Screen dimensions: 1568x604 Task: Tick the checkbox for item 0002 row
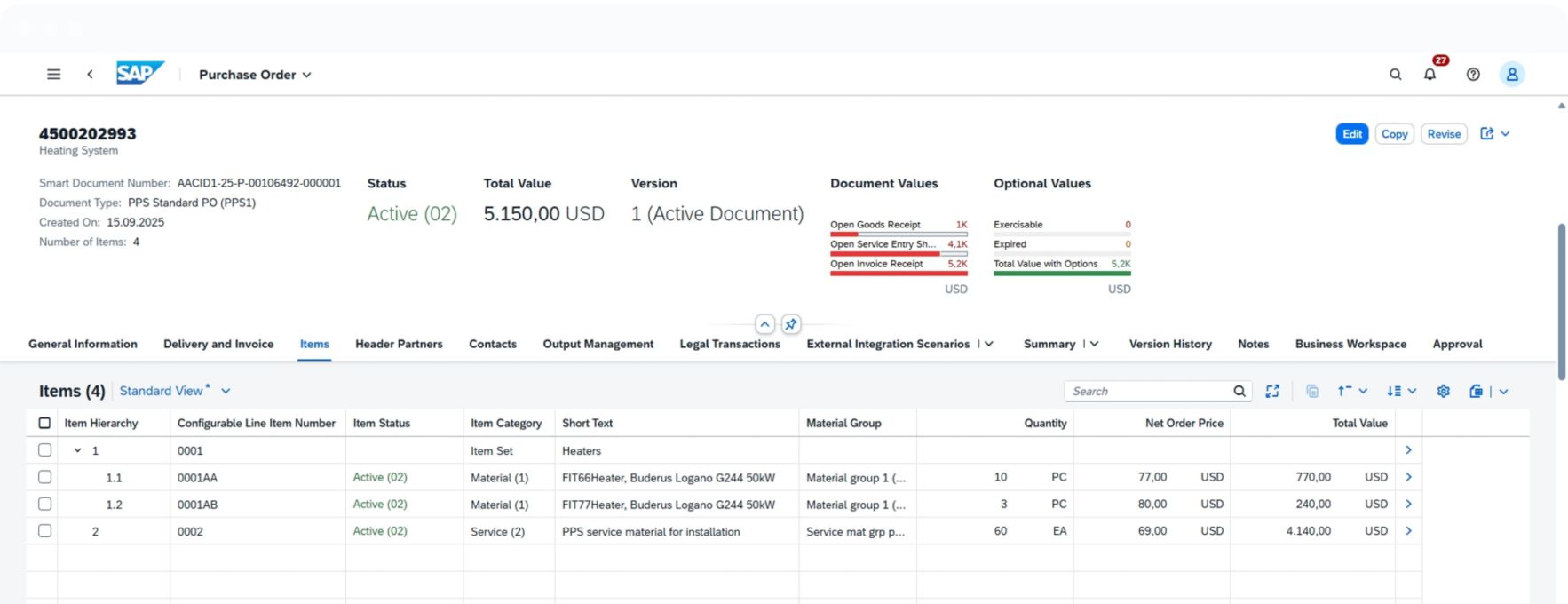point(44,531)
